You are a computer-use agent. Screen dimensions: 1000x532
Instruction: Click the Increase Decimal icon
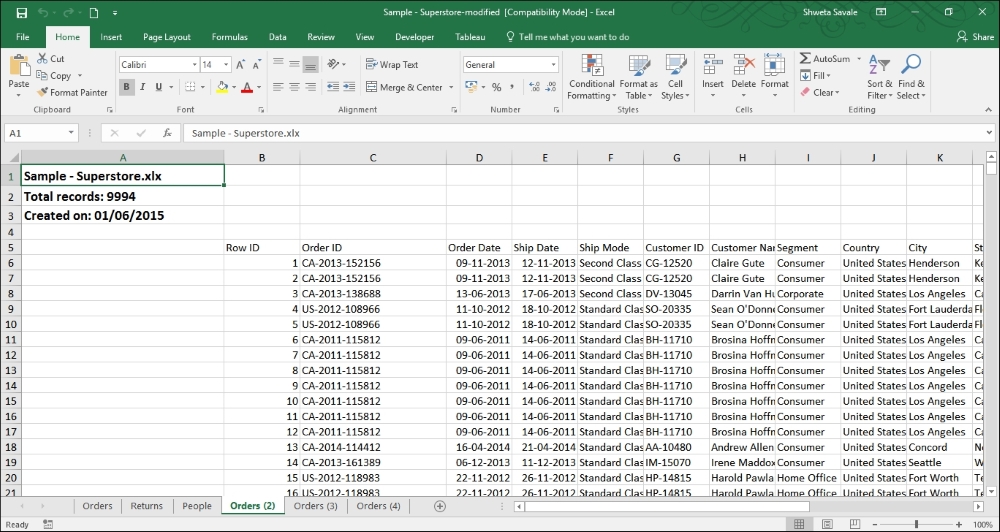534,87
